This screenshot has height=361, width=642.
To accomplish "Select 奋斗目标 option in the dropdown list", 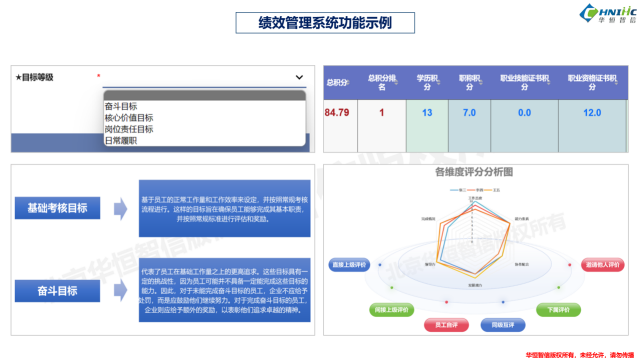I will (121, 106).
